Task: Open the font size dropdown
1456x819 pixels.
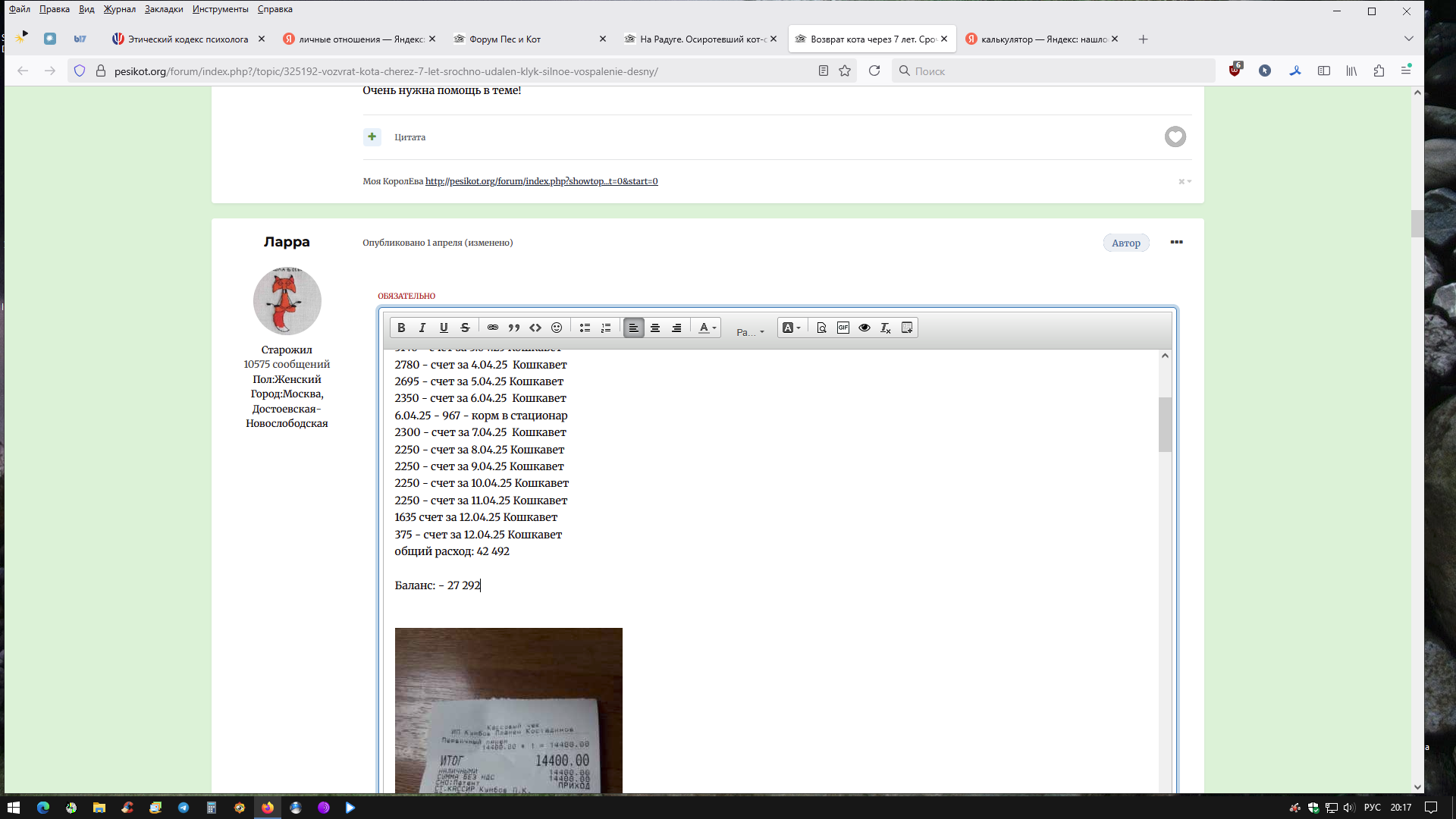Action: pos(750,332)
